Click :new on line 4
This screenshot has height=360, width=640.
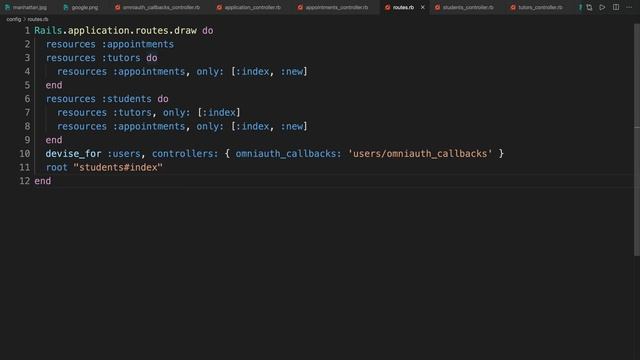point(292,71)
